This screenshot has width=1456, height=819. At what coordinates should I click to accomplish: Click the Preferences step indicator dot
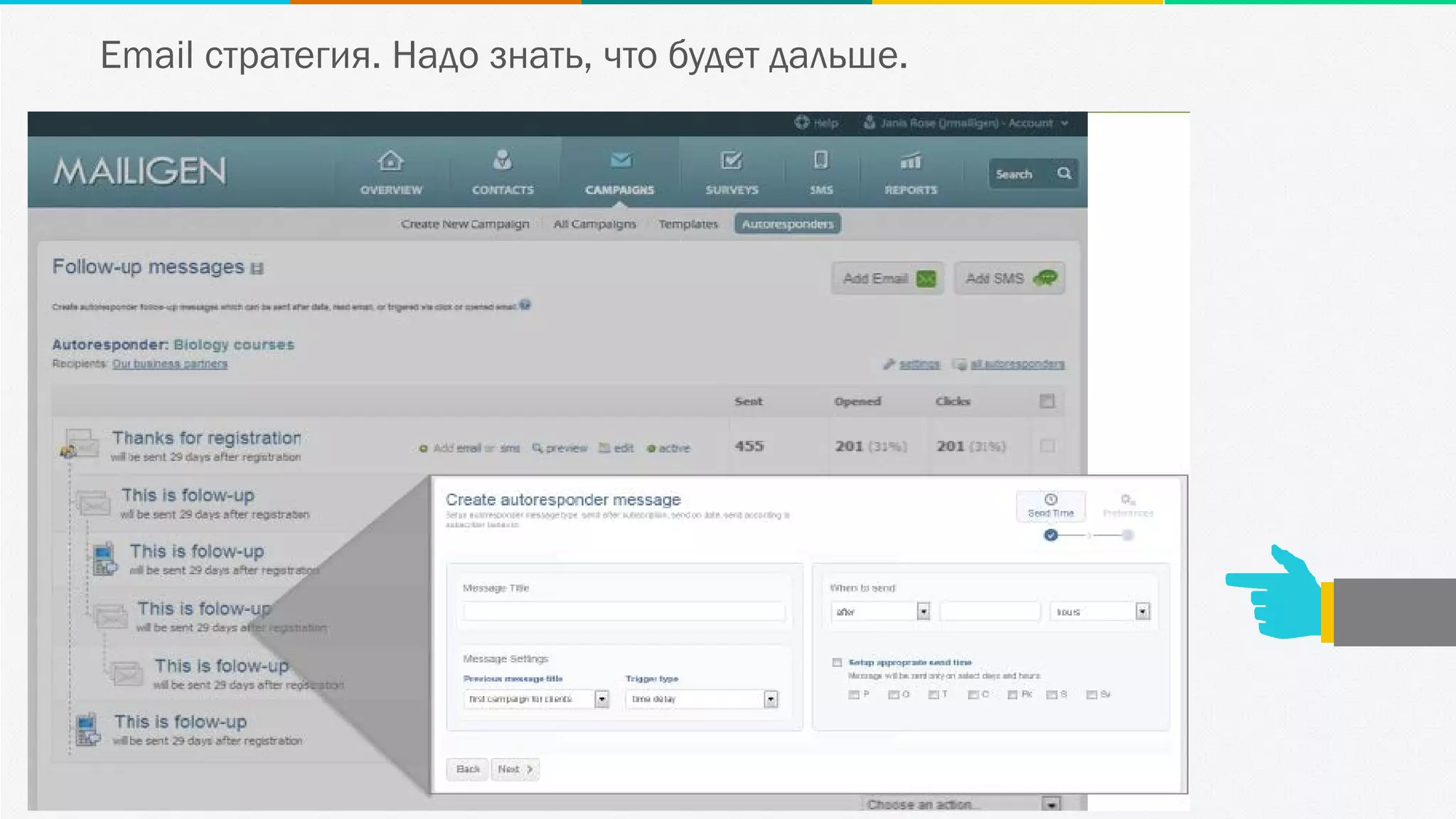point(1128,535)
